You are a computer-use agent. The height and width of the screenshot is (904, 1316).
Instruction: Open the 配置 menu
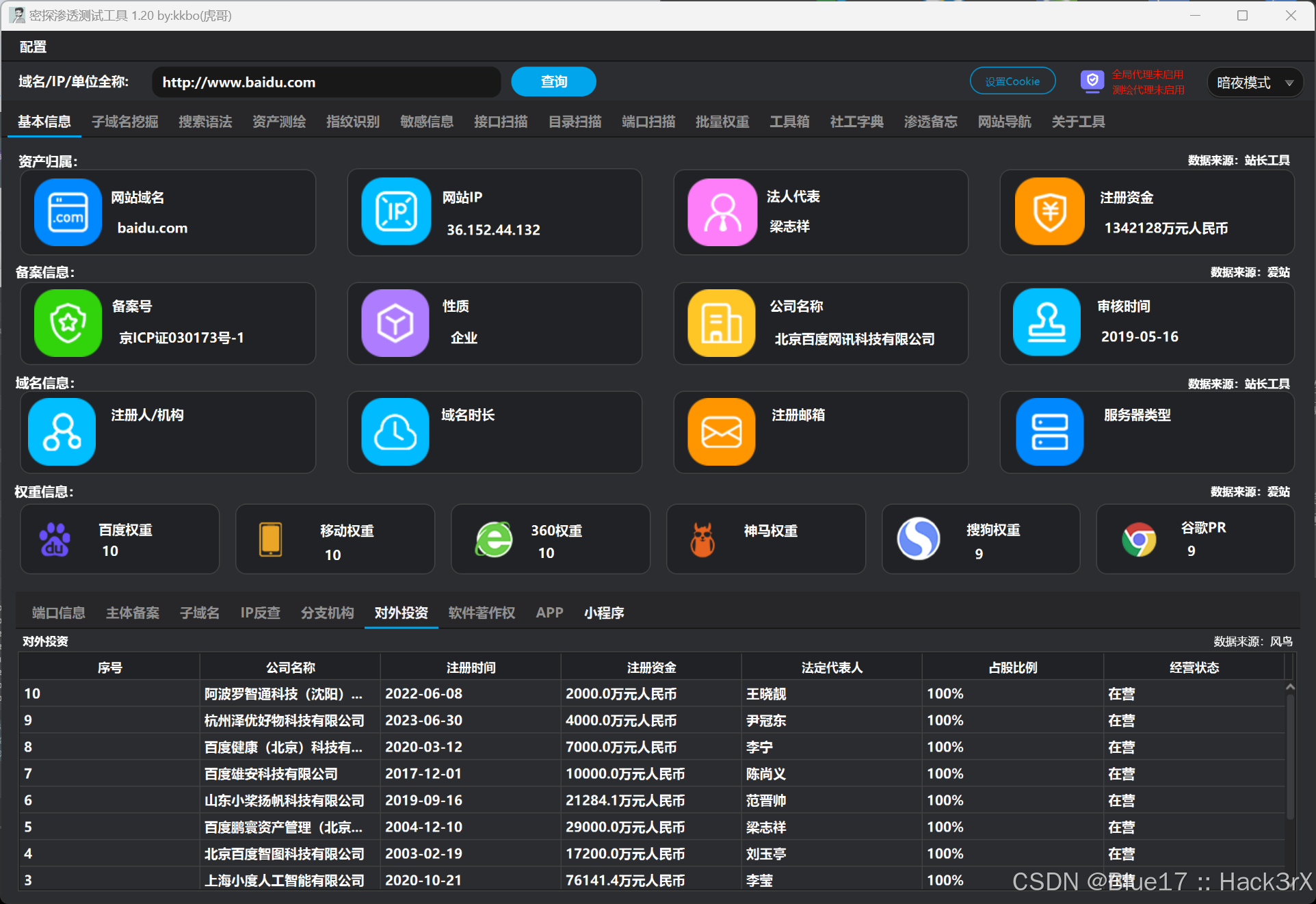click(33, 46)
